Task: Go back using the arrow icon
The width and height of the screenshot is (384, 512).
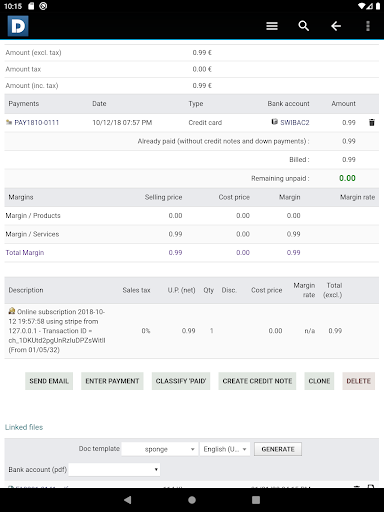Action: [336, 26]
